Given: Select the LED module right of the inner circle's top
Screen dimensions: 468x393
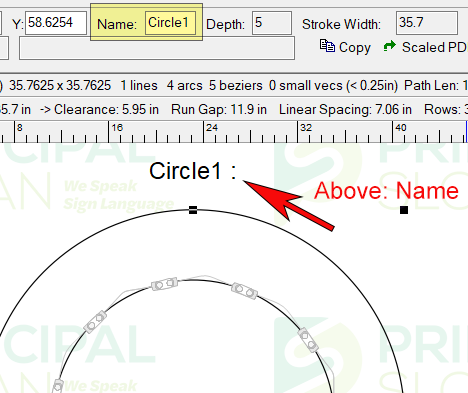Looking at the screenshot, I should 245,291.
